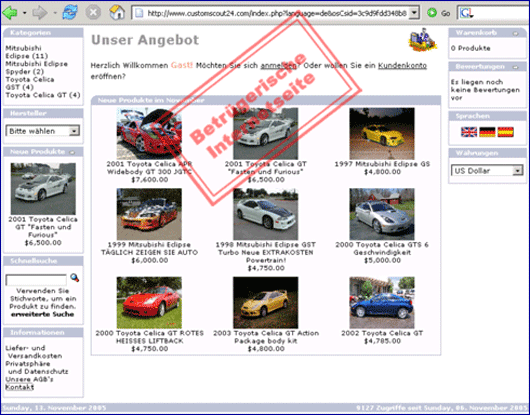This screenshot has height=415, width=530.
Task: Open 'Liefer- und Versandkosten' info link
Action: [x=33, y=352]
